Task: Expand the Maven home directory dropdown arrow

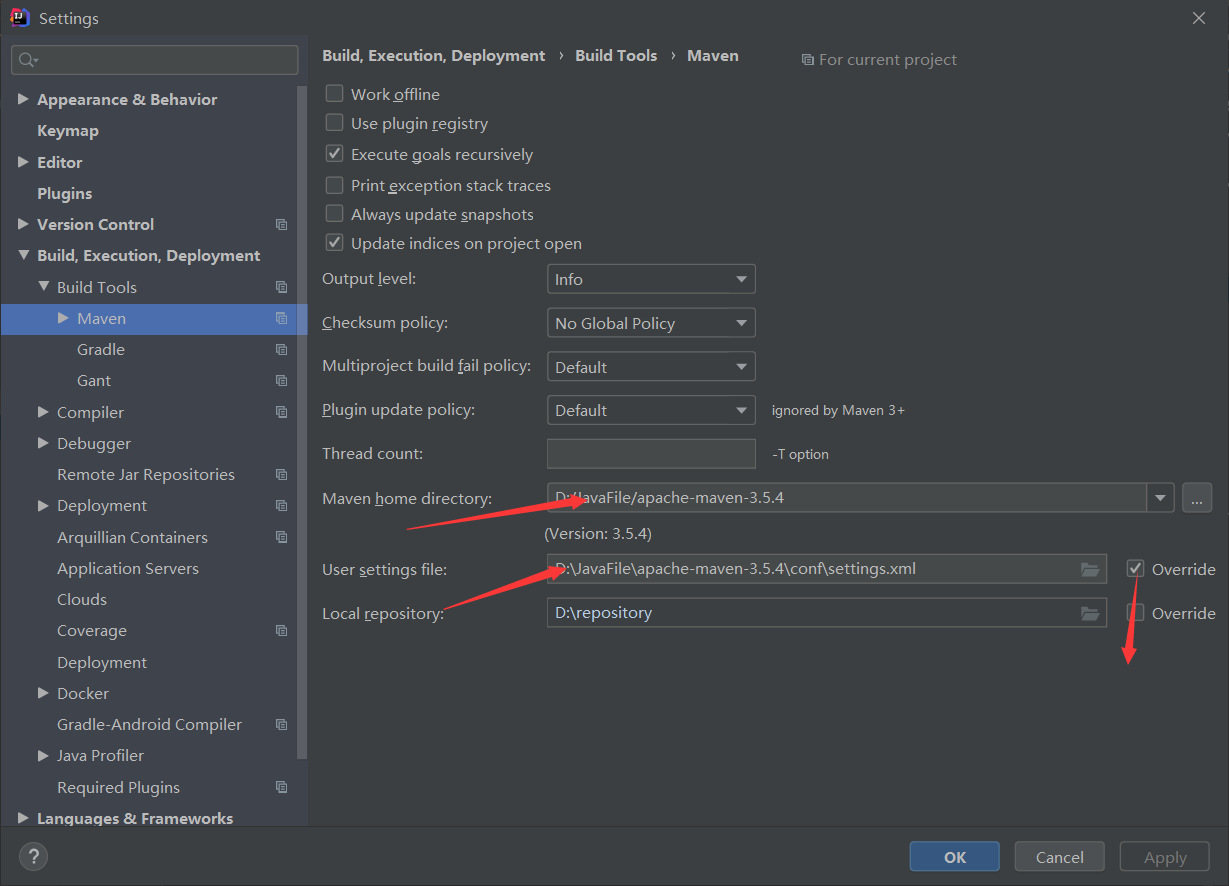Action: pos(1160,497)
